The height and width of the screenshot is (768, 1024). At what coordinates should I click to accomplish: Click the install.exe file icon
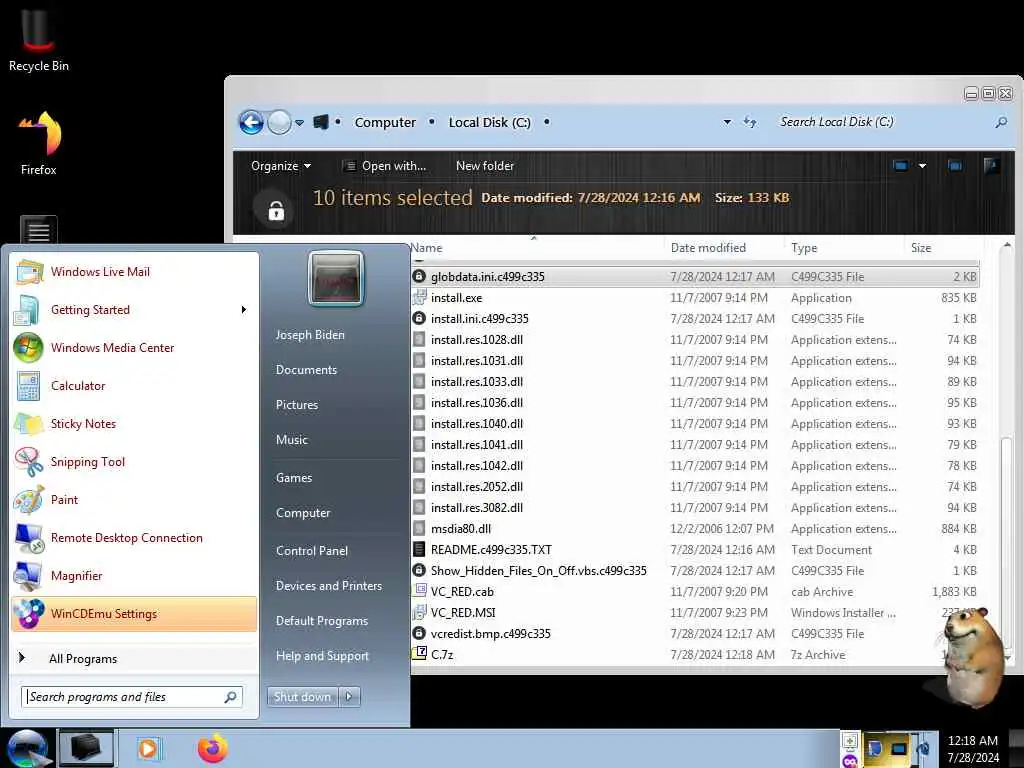point(419,298)
